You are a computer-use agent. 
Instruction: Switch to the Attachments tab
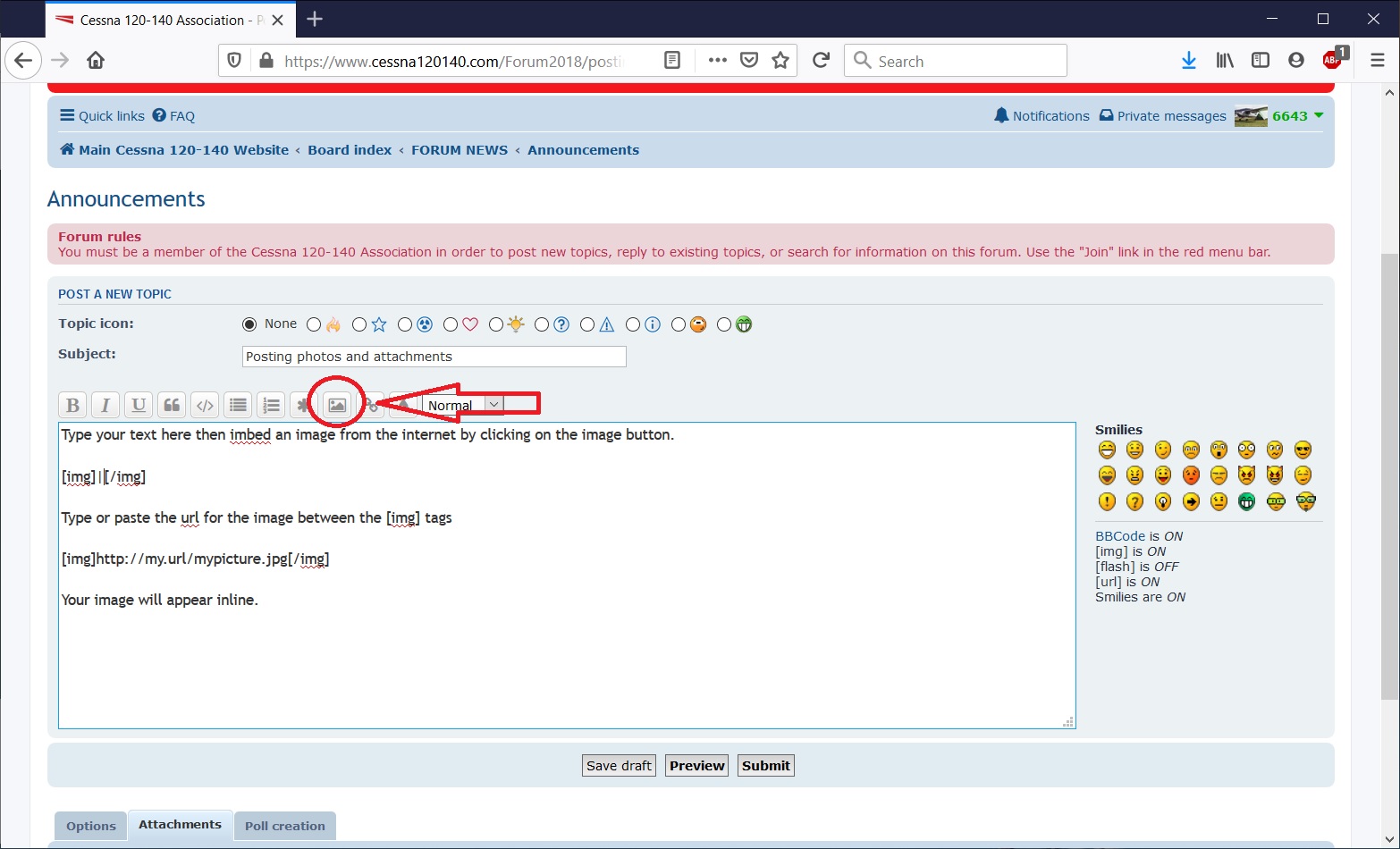(180, 825)
